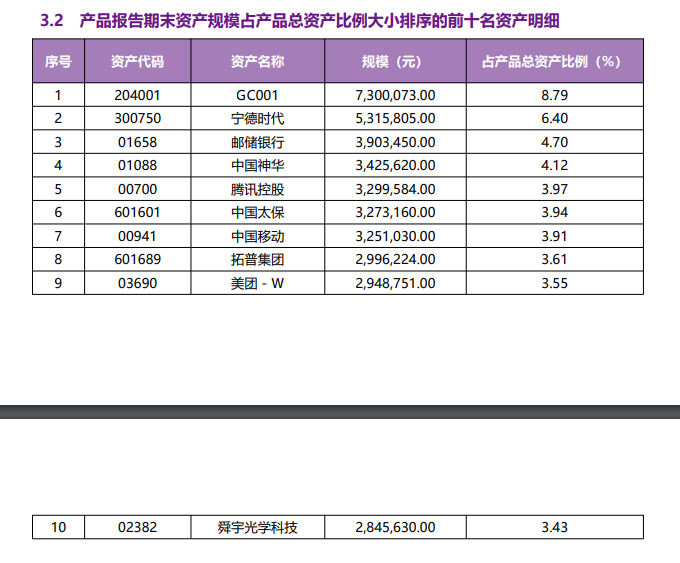The image size is (680, 563).
Task: Click asset code 601601
Action: coord(137,212)
